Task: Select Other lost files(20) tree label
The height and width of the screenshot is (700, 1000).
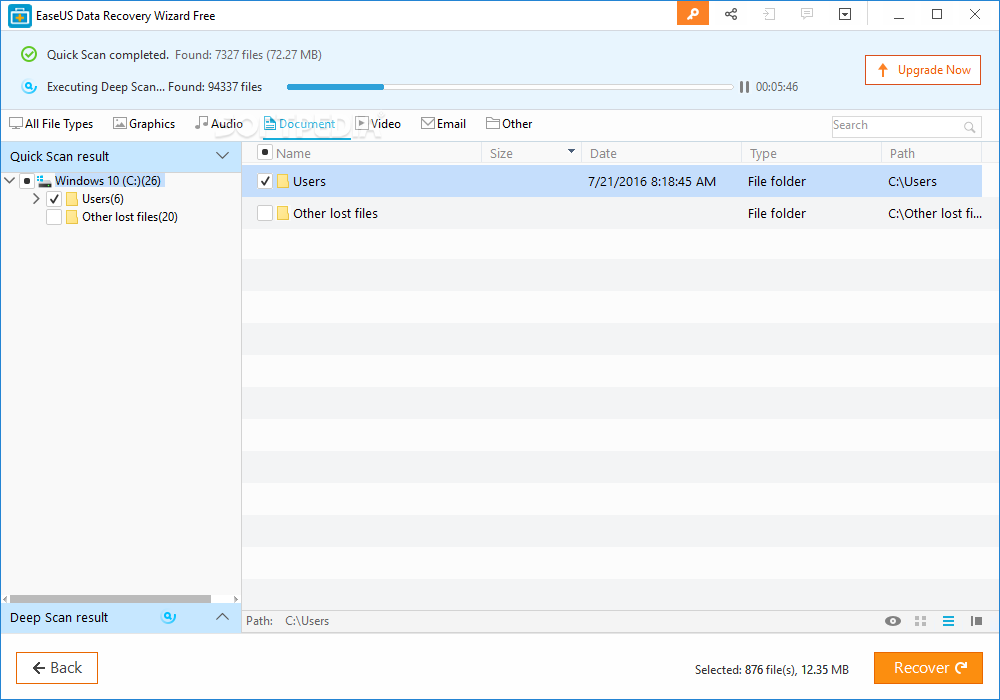Action: point(130,217)
